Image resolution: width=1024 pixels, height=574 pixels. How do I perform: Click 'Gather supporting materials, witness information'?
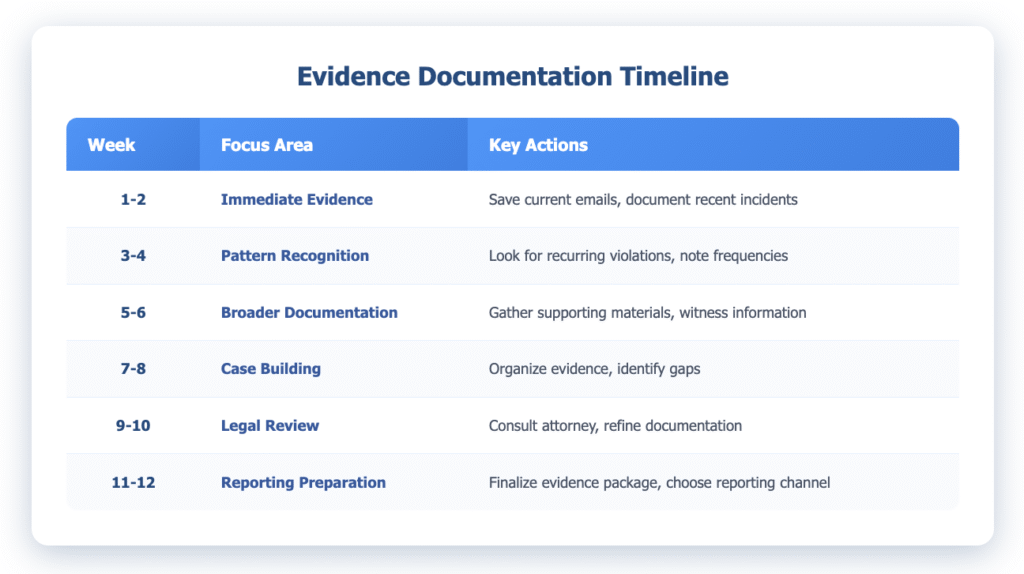pos(647,312)
